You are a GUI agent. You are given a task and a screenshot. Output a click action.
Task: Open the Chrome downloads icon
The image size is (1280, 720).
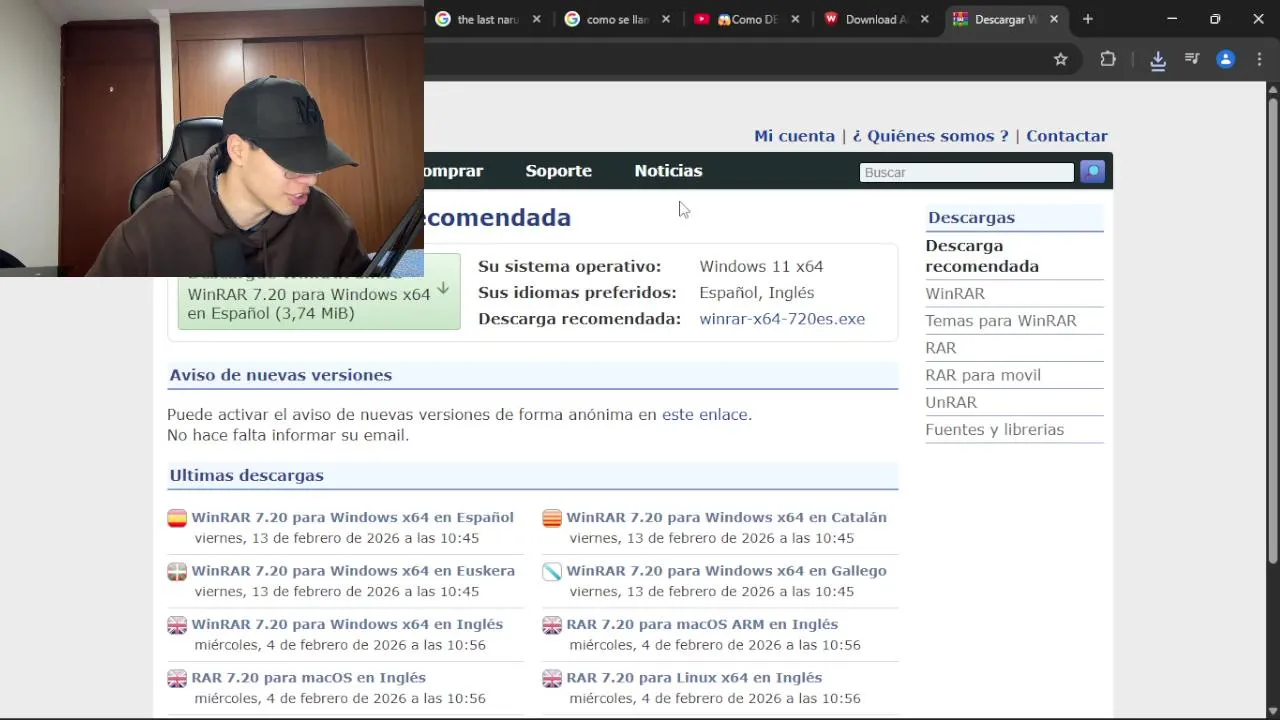1158,60
